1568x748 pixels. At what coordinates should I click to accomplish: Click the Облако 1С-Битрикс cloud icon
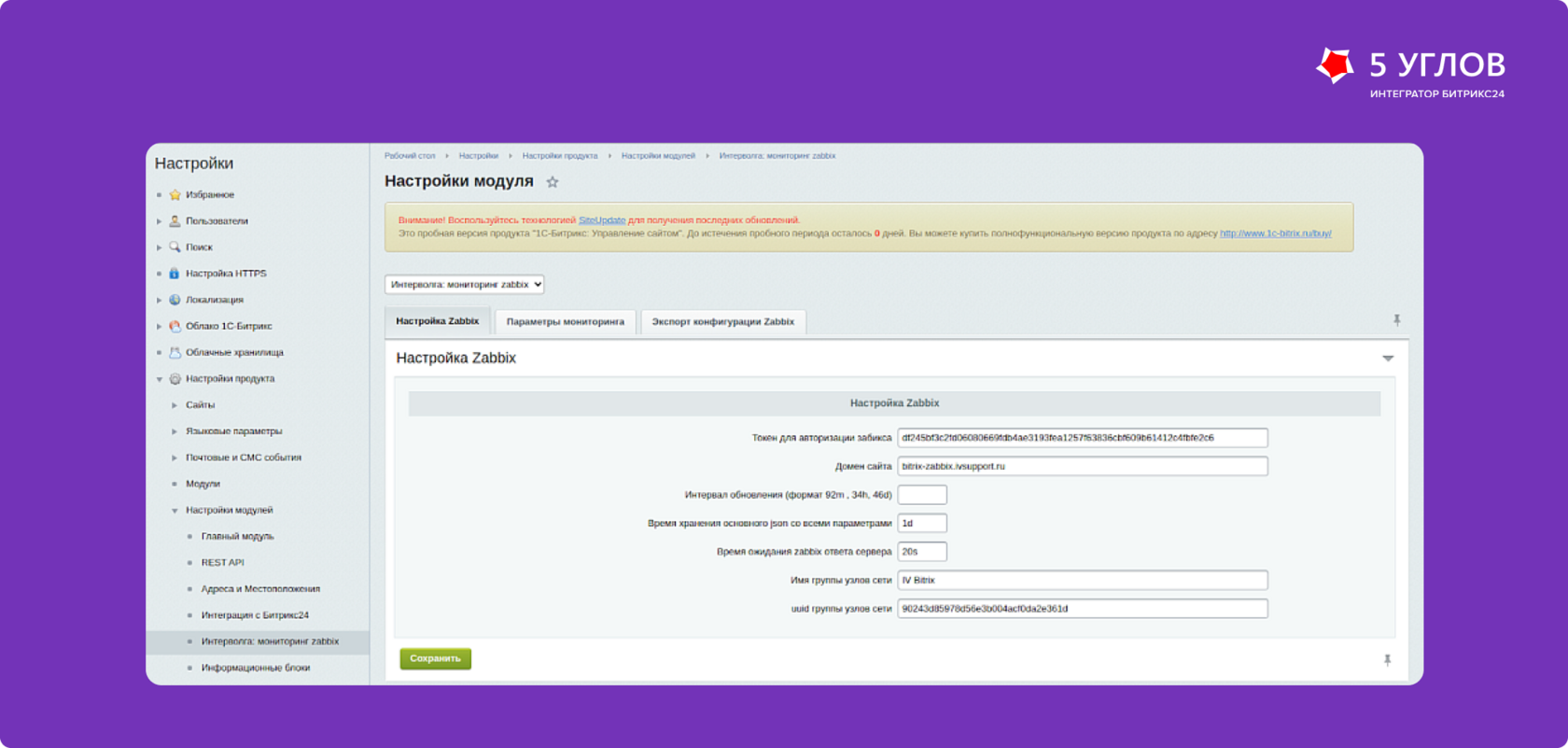tap(175, 326)
